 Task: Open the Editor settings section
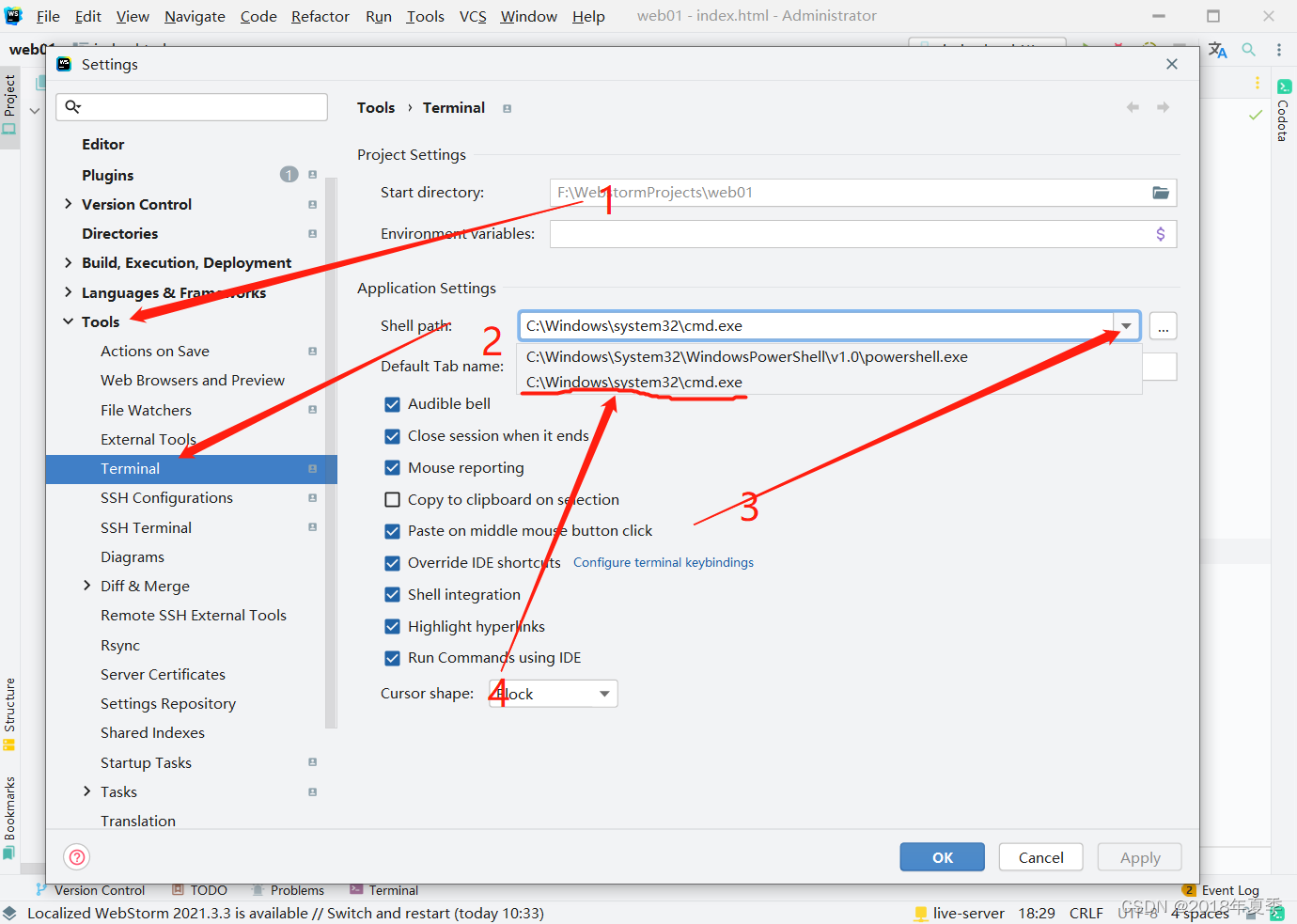tap(103, 145)
